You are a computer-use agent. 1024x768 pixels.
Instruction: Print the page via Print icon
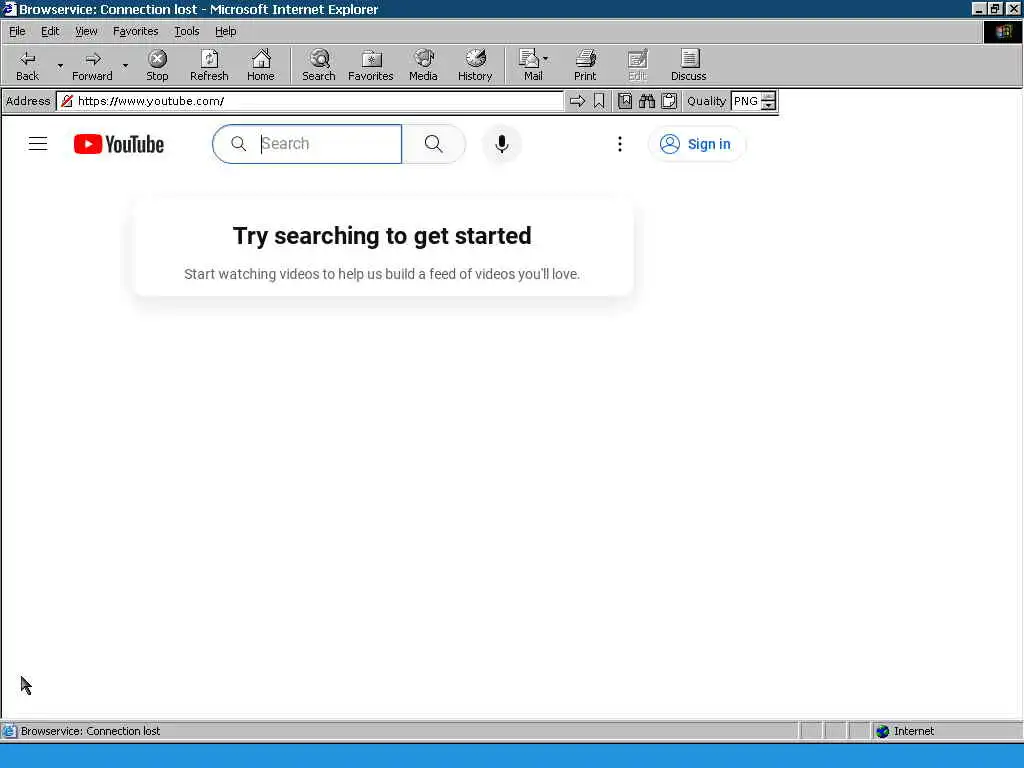(585, 65)
